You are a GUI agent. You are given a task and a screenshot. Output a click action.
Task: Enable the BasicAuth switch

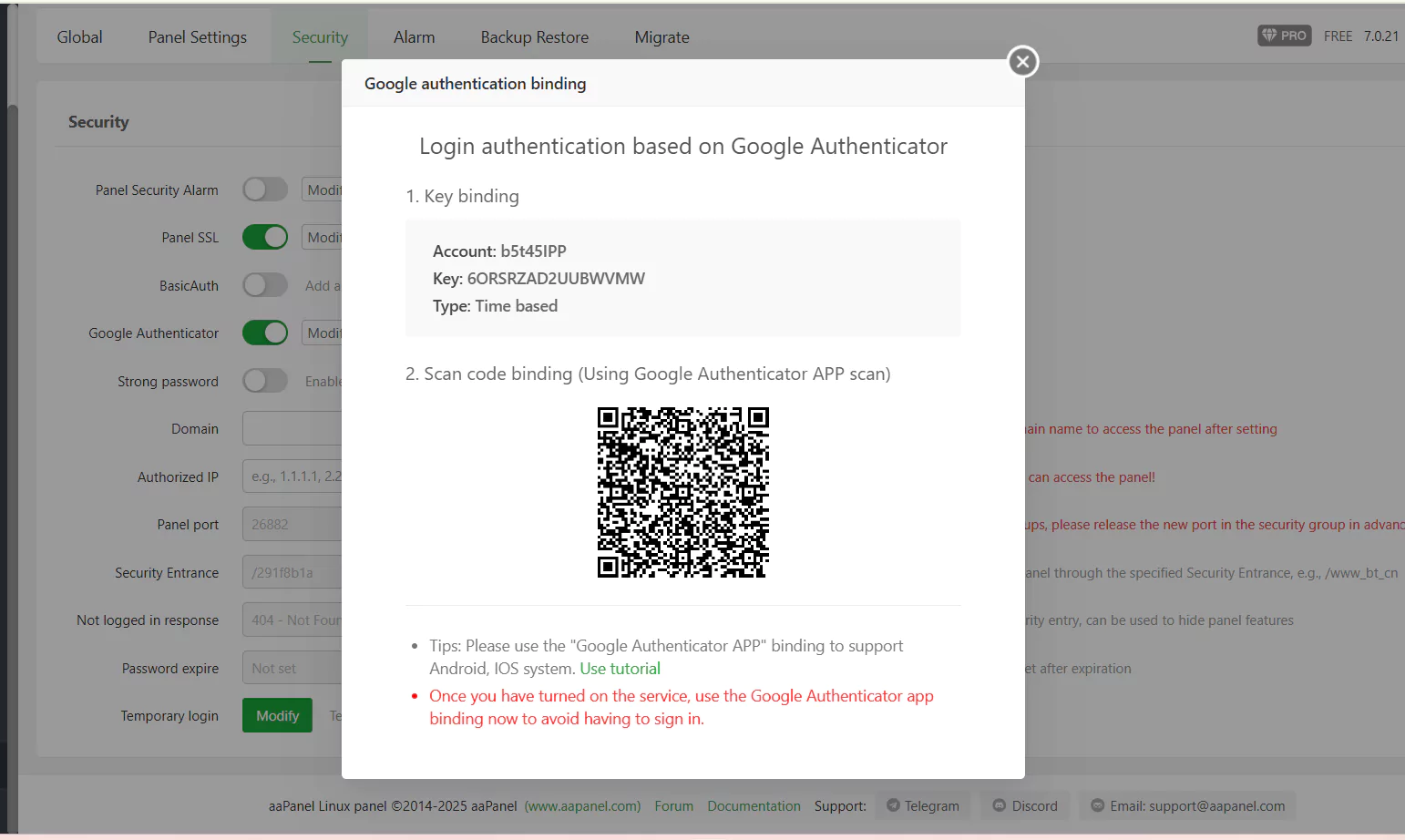265,285
